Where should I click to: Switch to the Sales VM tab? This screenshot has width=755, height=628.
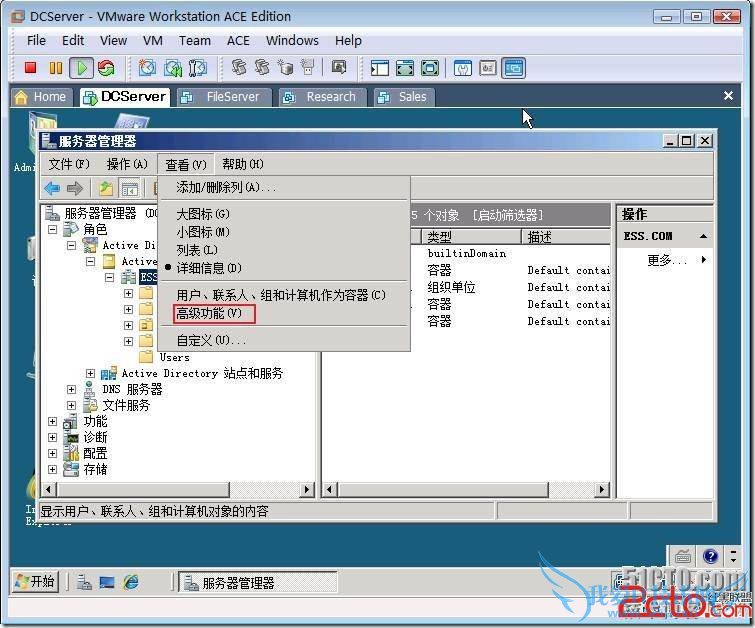tap(404, 97)
